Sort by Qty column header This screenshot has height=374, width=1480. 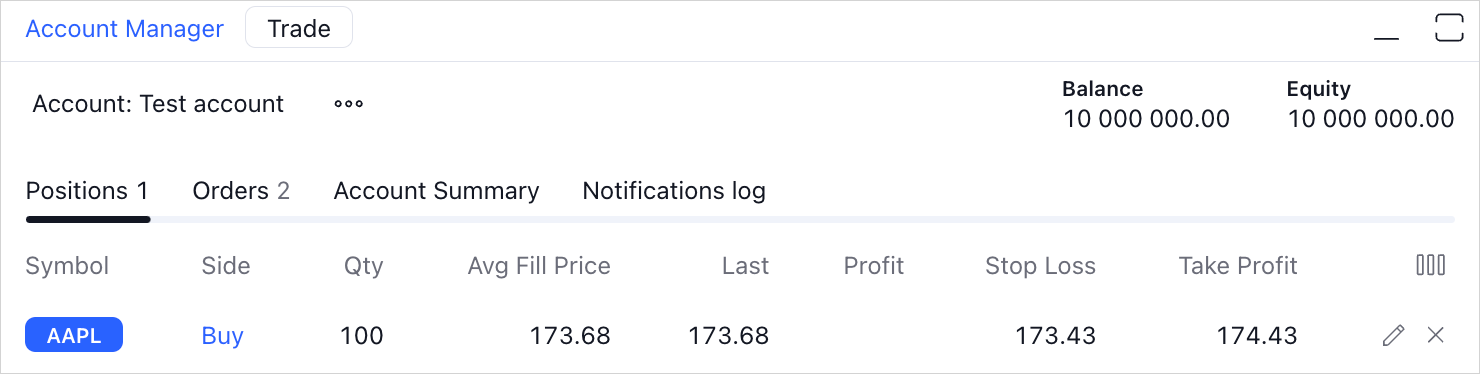364,266
